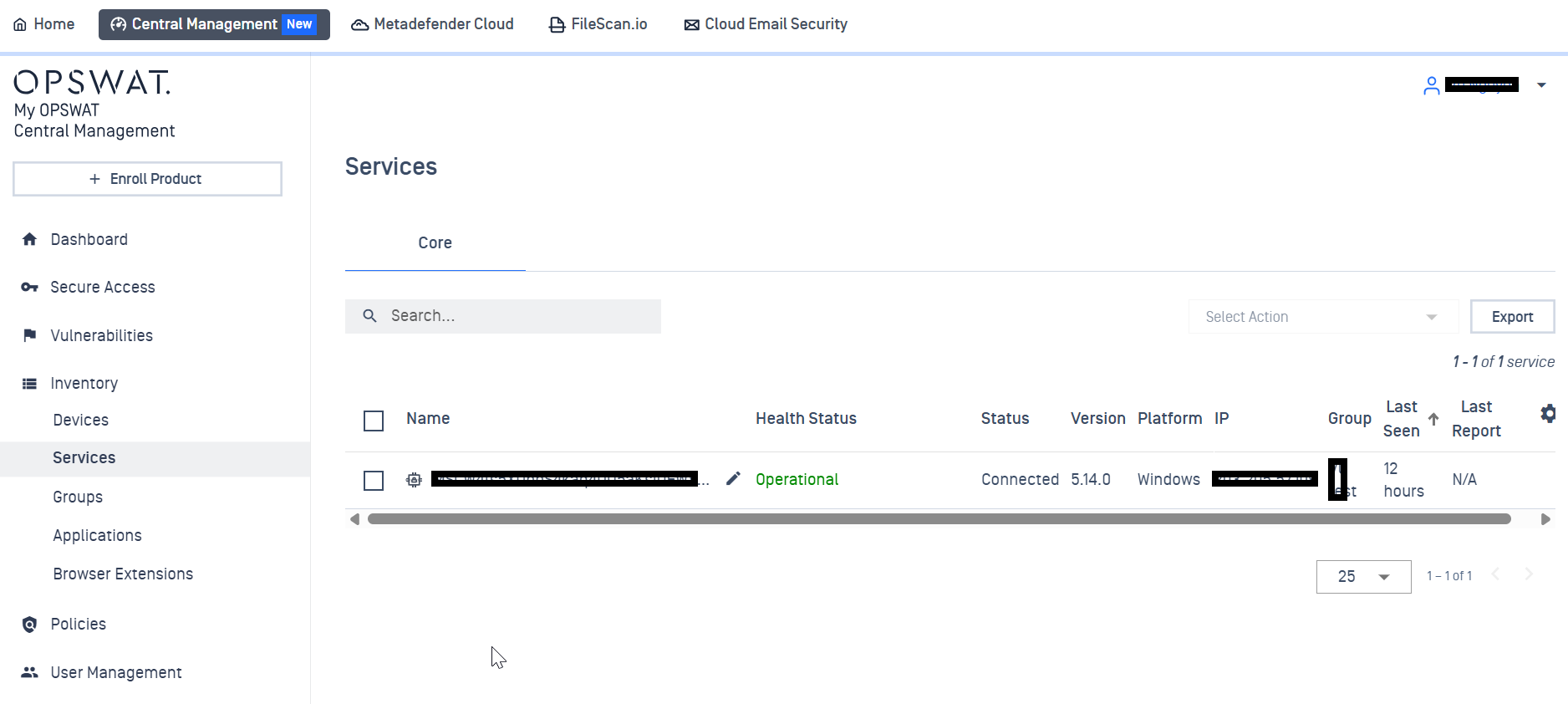Click the OPSWAT logo
Screen dimensions: 1568x704
pos(92,82)
